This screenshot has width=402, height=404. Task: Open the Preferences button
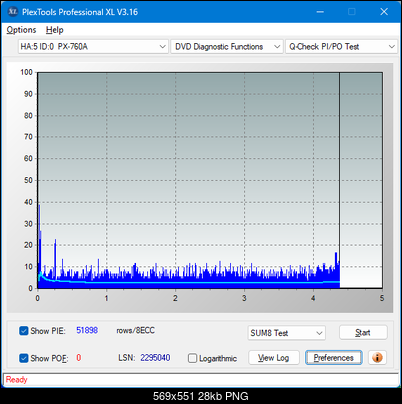[x=334, y=358]
